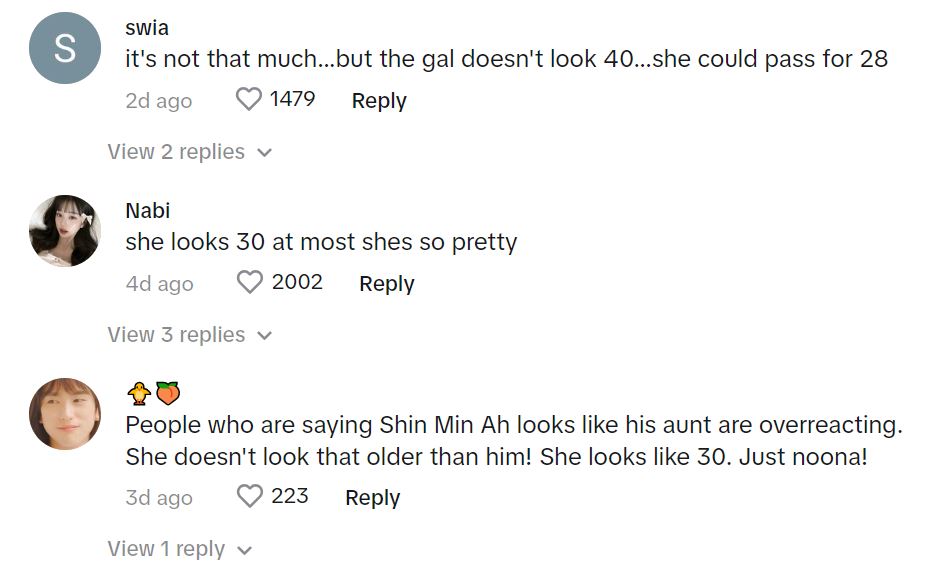This screenshot has width=947, height=574.
Task: Click the 3d ago timestamp
Action: (x=159, y=498)
